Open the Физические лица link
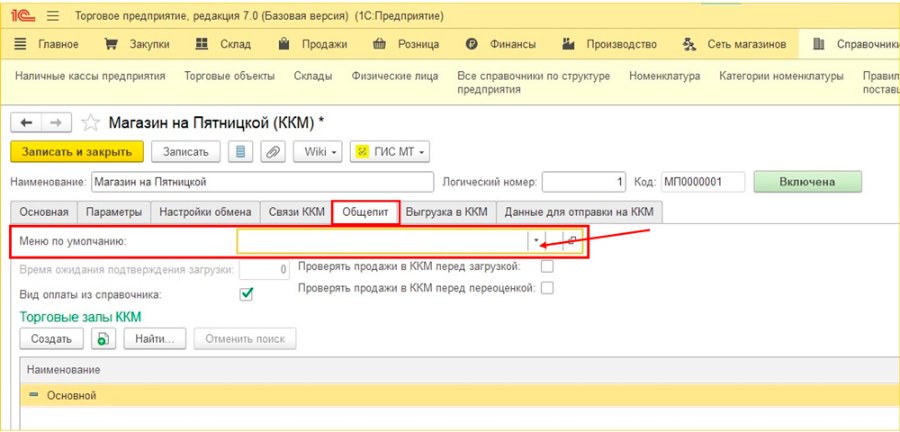 point(395,76)
